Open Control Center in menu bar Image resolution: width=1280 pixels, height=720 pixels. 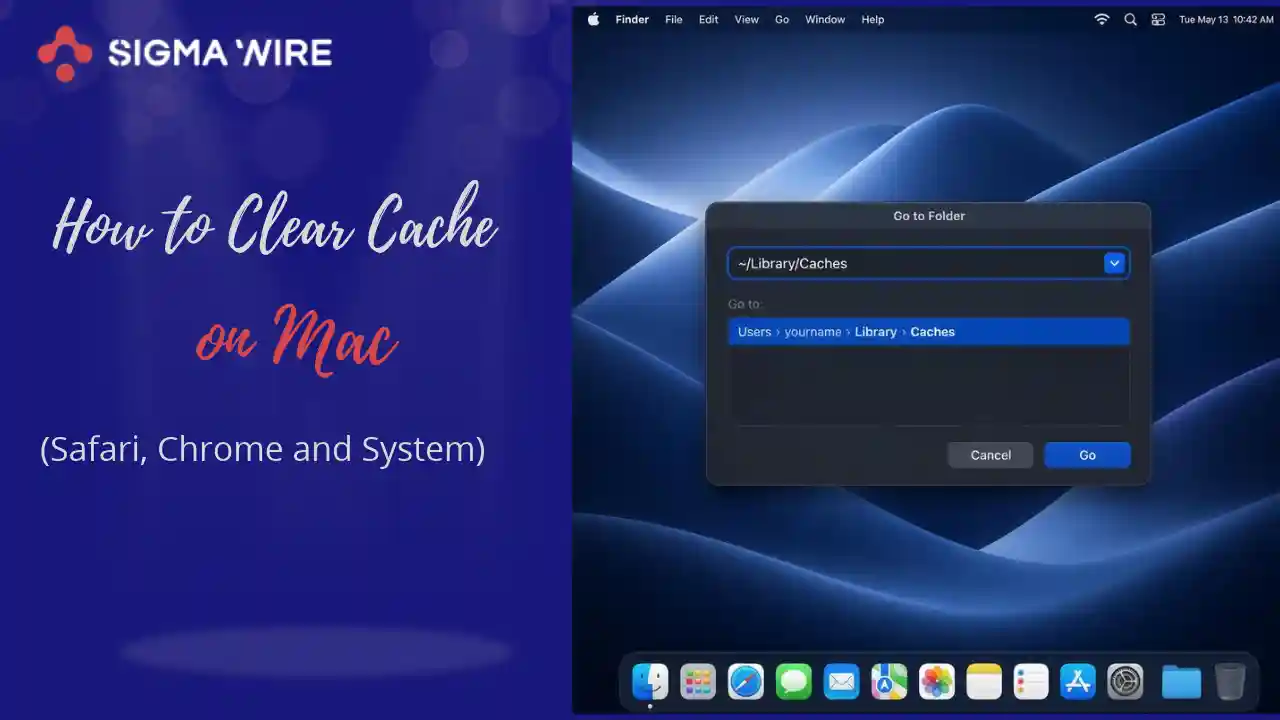pyautogui.click(x=1158, y=19)
